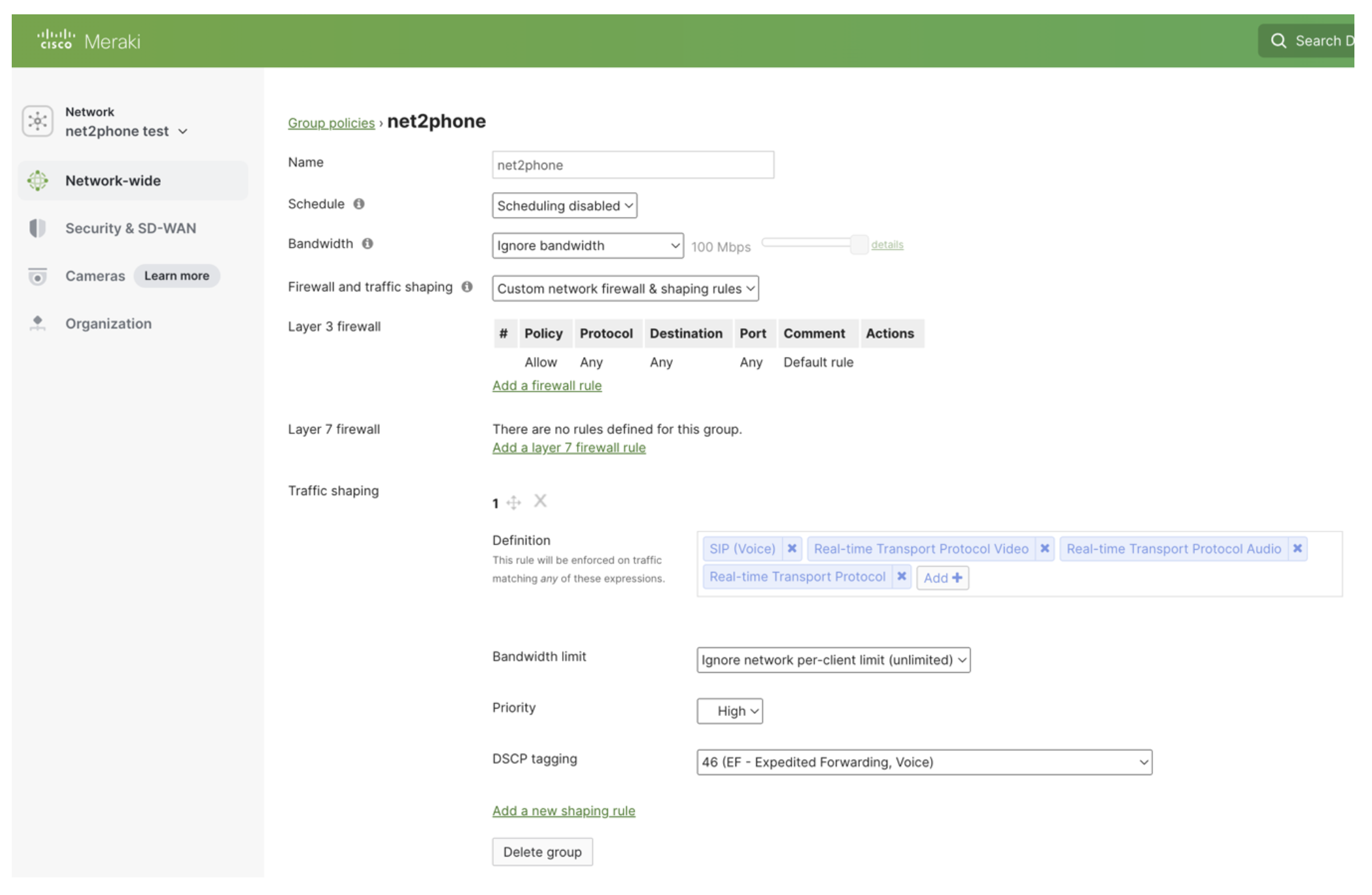This screenshot has height=895, width=1372.
Task: Click Add a new shaping rule
Action: (564, 811)
